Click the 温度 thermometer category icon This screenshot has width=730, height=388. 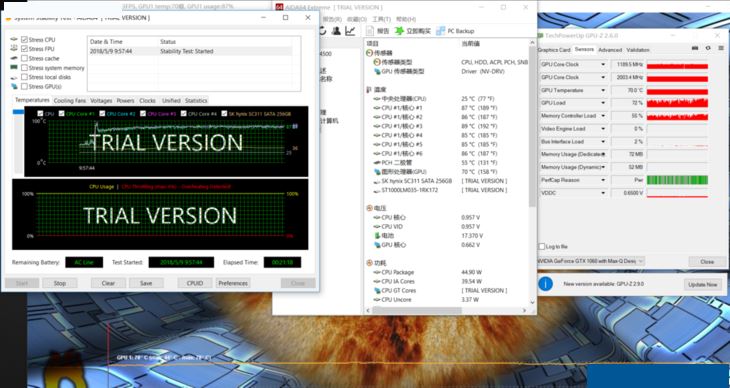369,89
